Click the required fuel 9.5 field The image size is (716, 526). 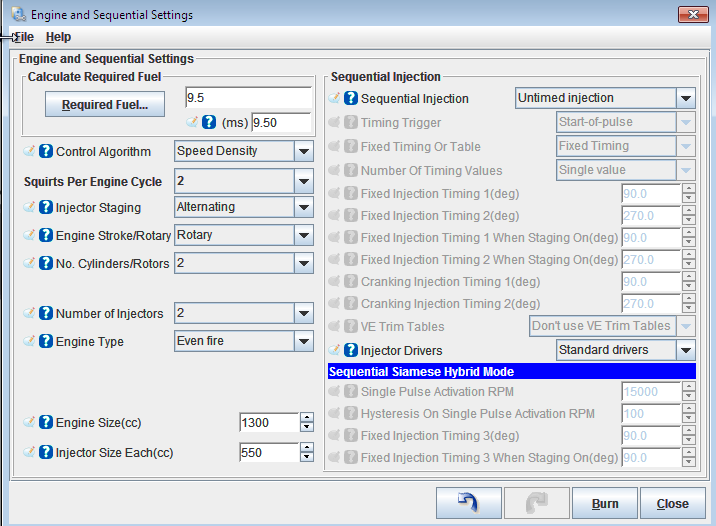[x=248, y=98]
